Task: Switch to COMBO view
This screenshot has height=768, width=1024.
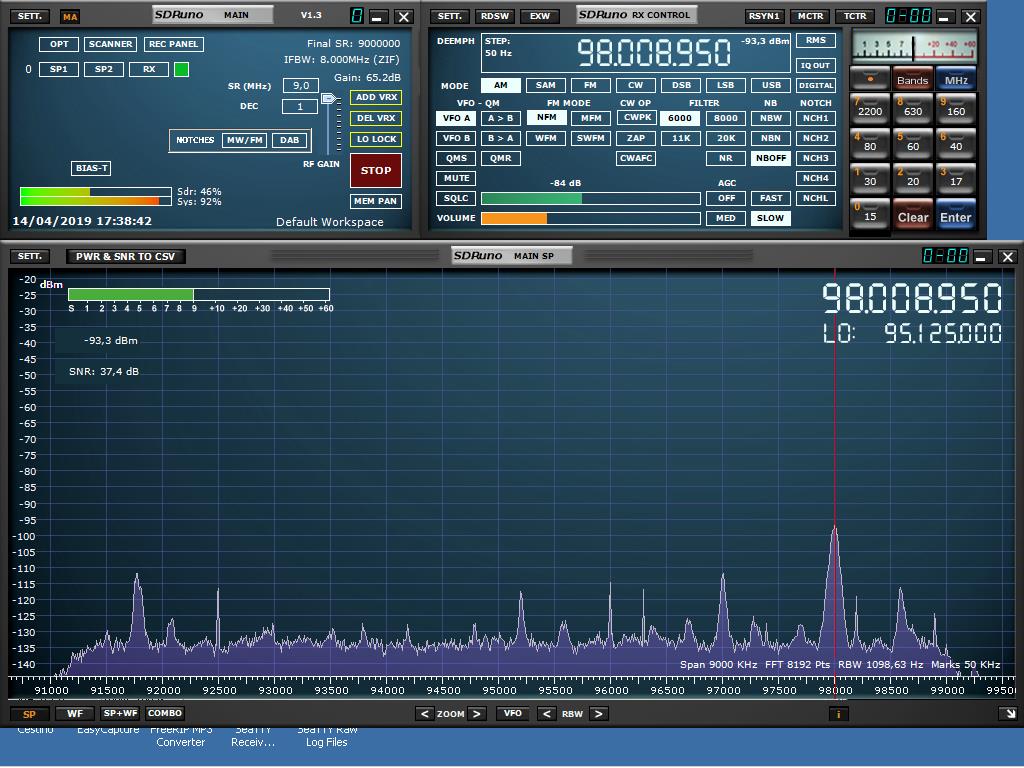Action: point(165,713)
